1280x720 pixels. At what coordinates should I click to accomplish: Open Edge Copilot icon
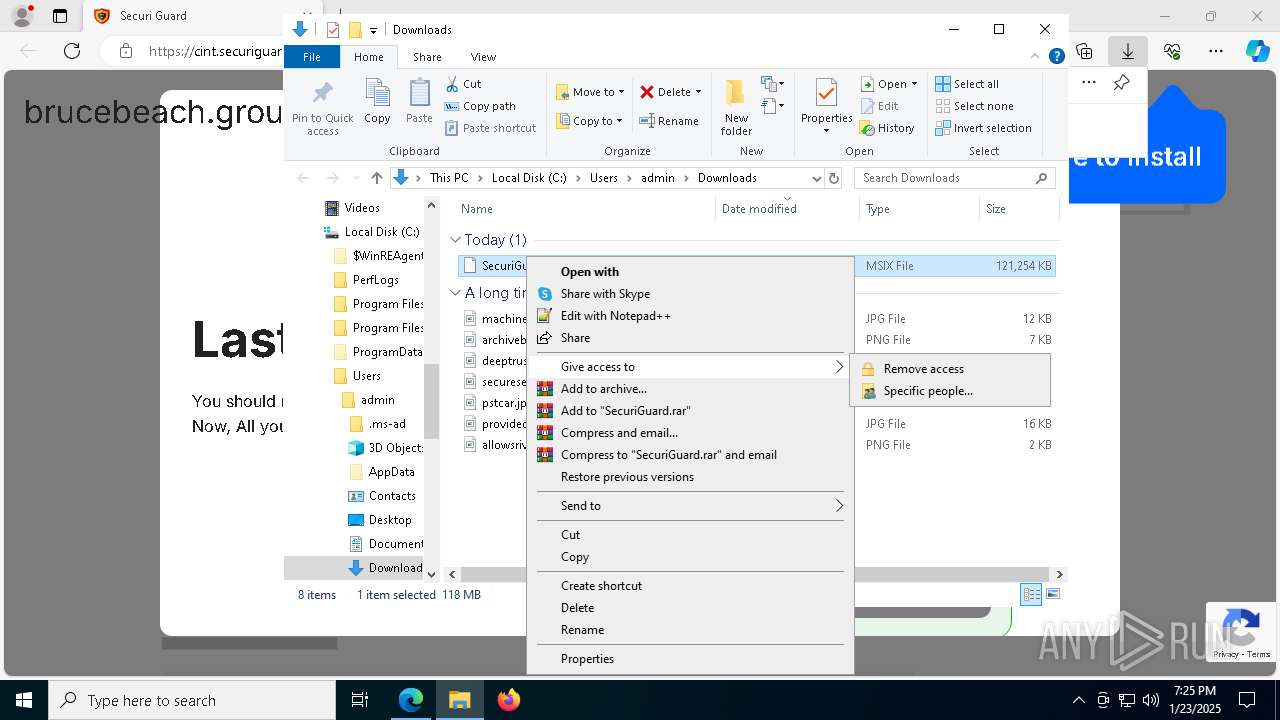point(1257,51)
